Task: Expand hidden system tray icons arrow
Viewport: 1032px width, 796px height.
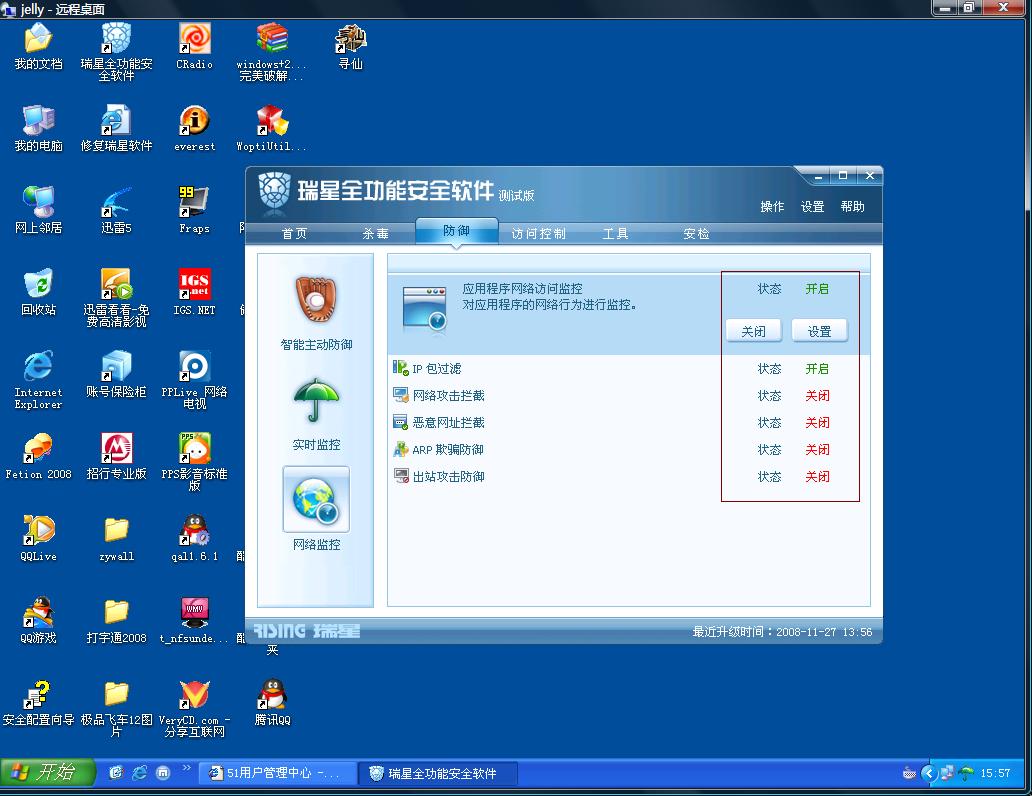Action: (929, 773)
